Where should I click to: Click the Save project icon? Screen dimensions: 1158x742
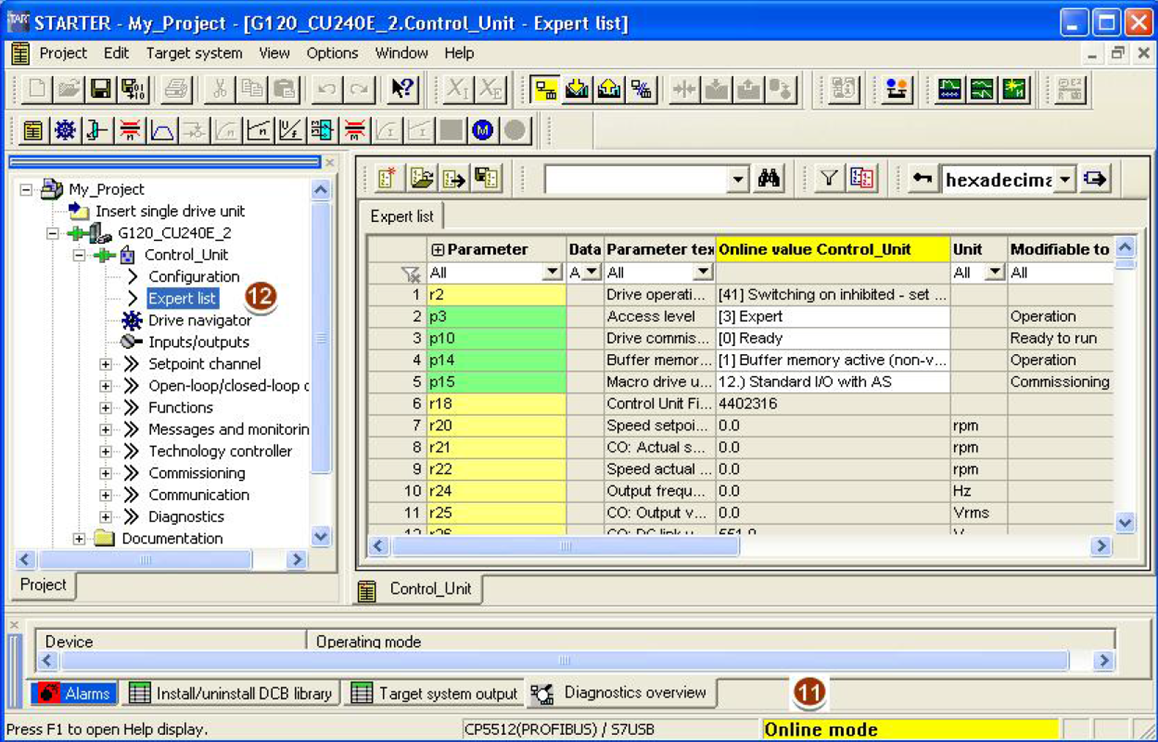100,89
